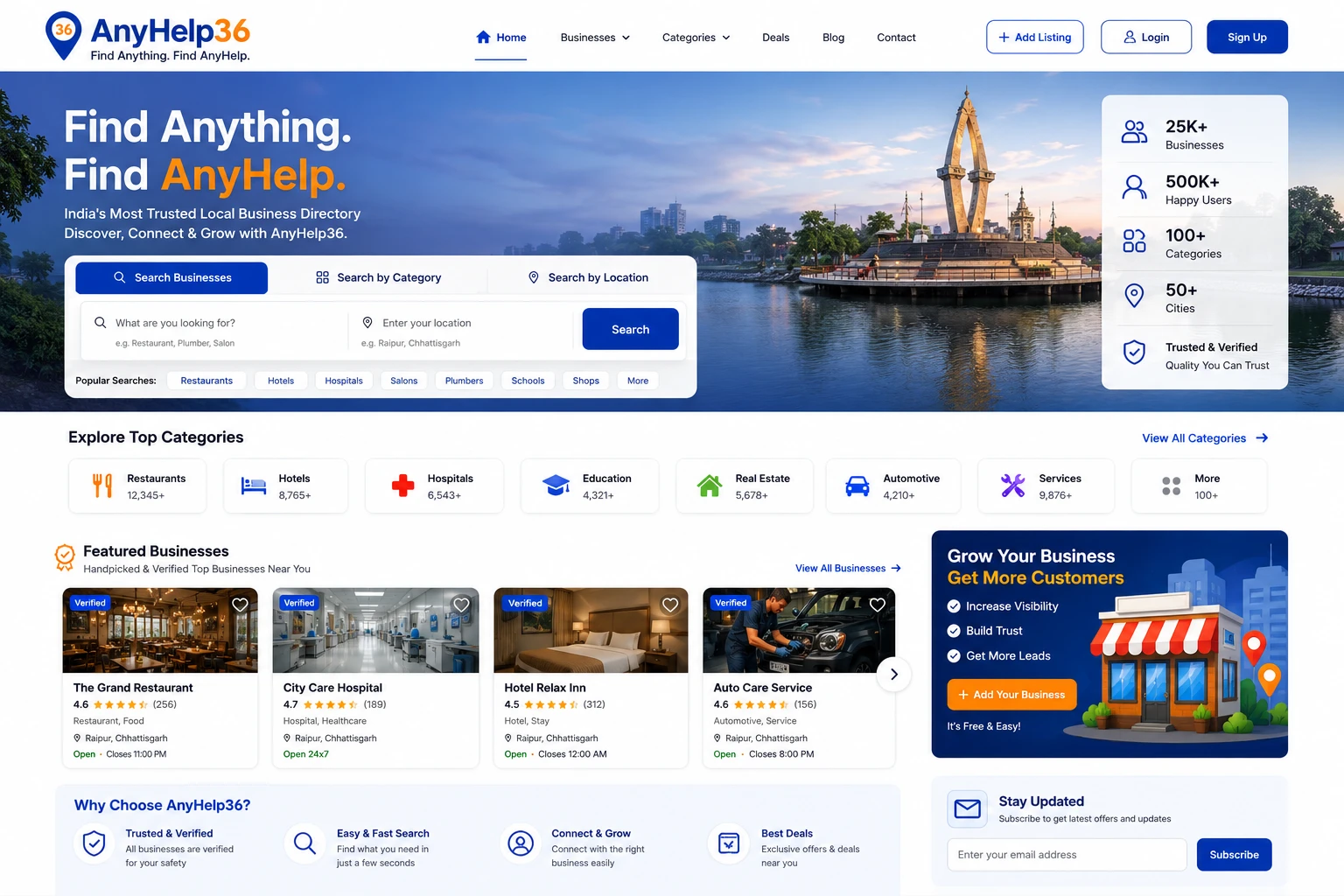Open View All Categories link
The image size is (1344, 896).
[1205, 438]
